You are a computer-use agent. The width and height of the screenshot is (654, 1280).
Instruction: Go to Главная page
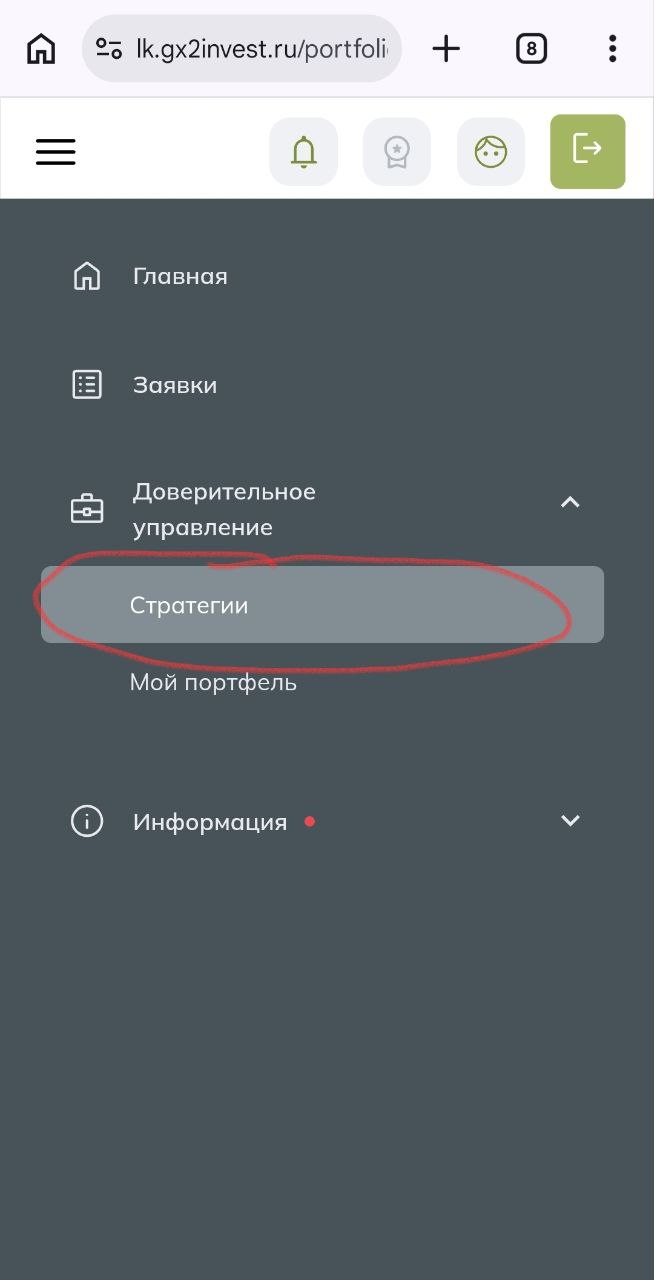(180, 276)
